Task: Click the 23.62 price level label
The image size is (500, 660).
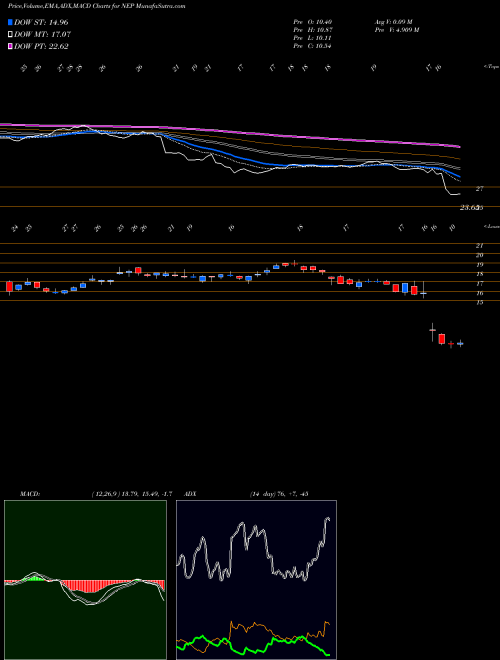Action: 469,208
